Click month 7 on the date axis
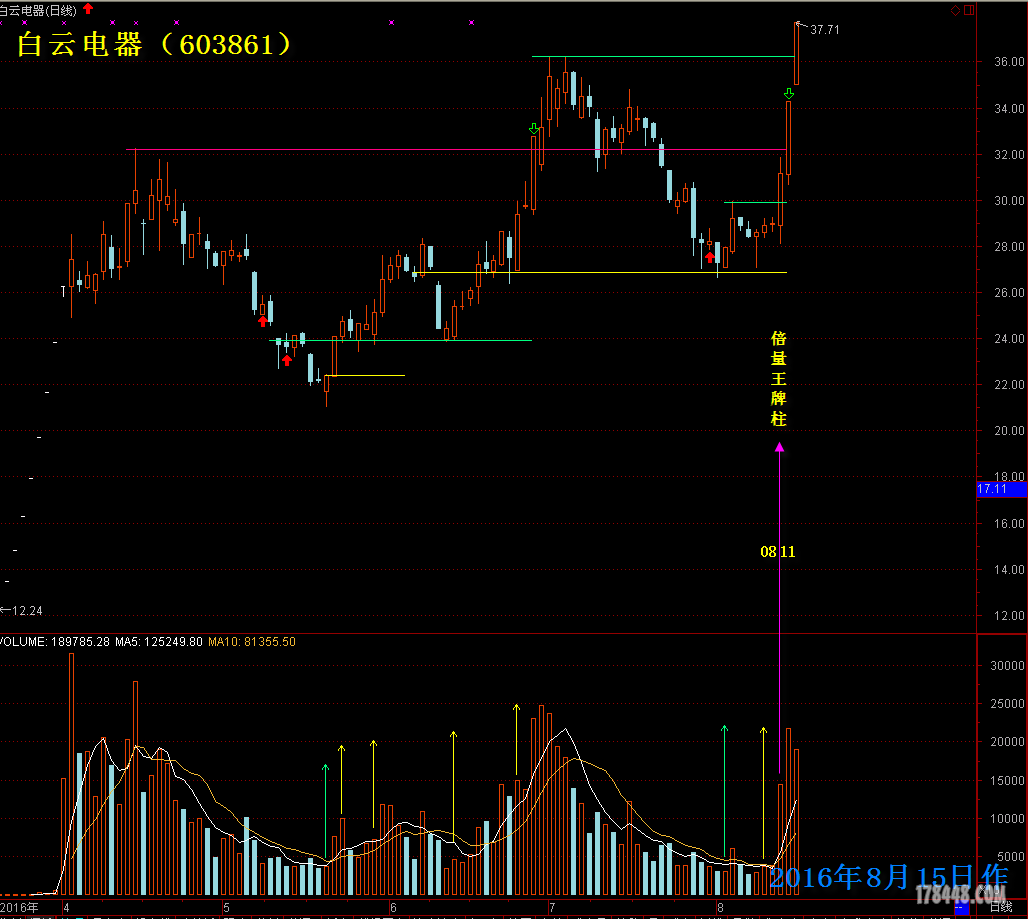The height and width of the screenshot is (919, 1028). pos(552,908)
